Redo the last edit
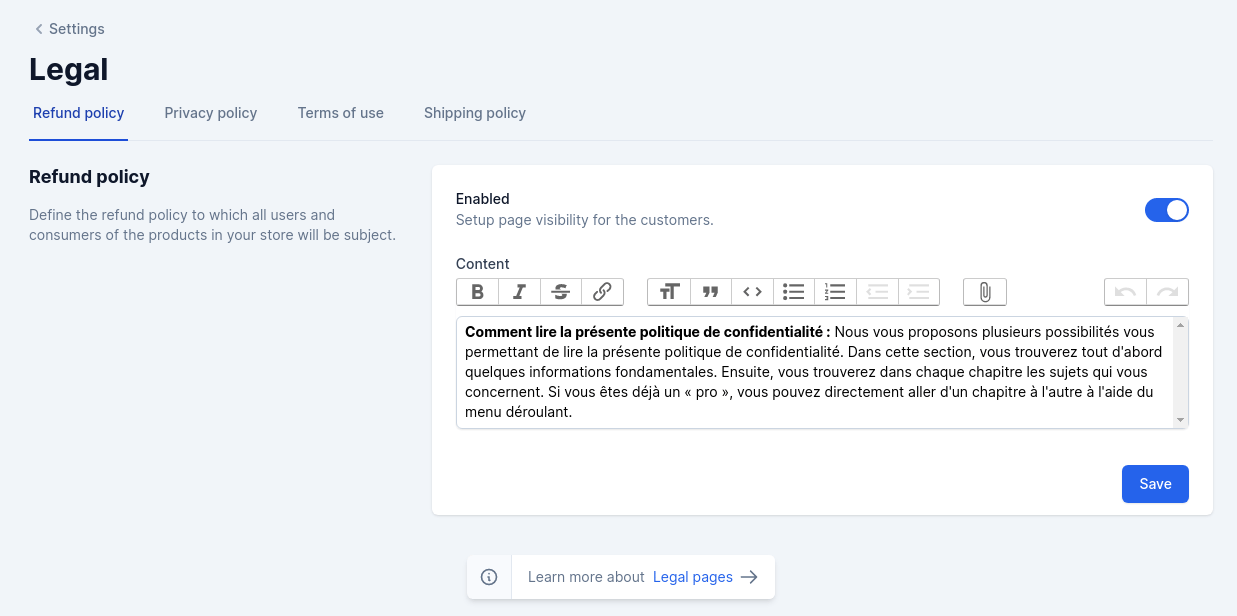 tap(1167, 292)
